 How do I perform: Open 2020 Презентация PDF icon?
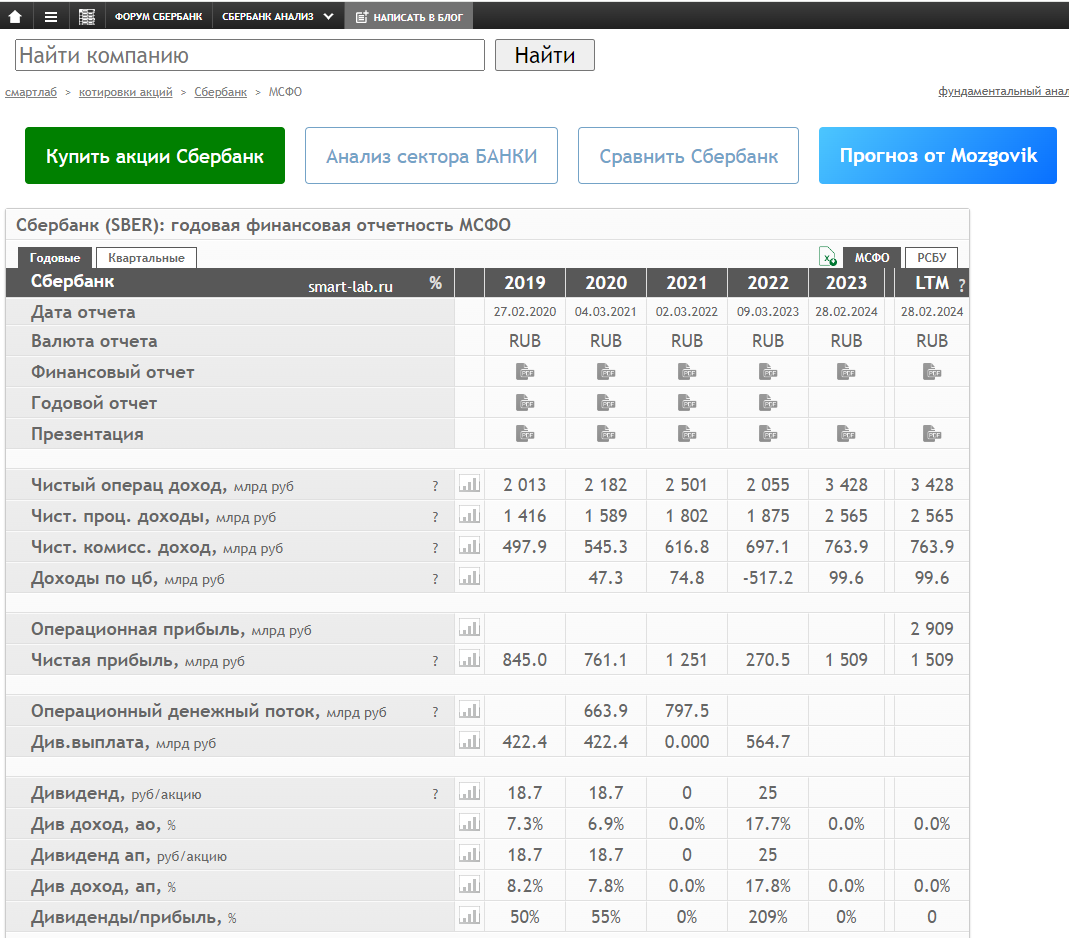pyautogui.click(x=606, y=434)
